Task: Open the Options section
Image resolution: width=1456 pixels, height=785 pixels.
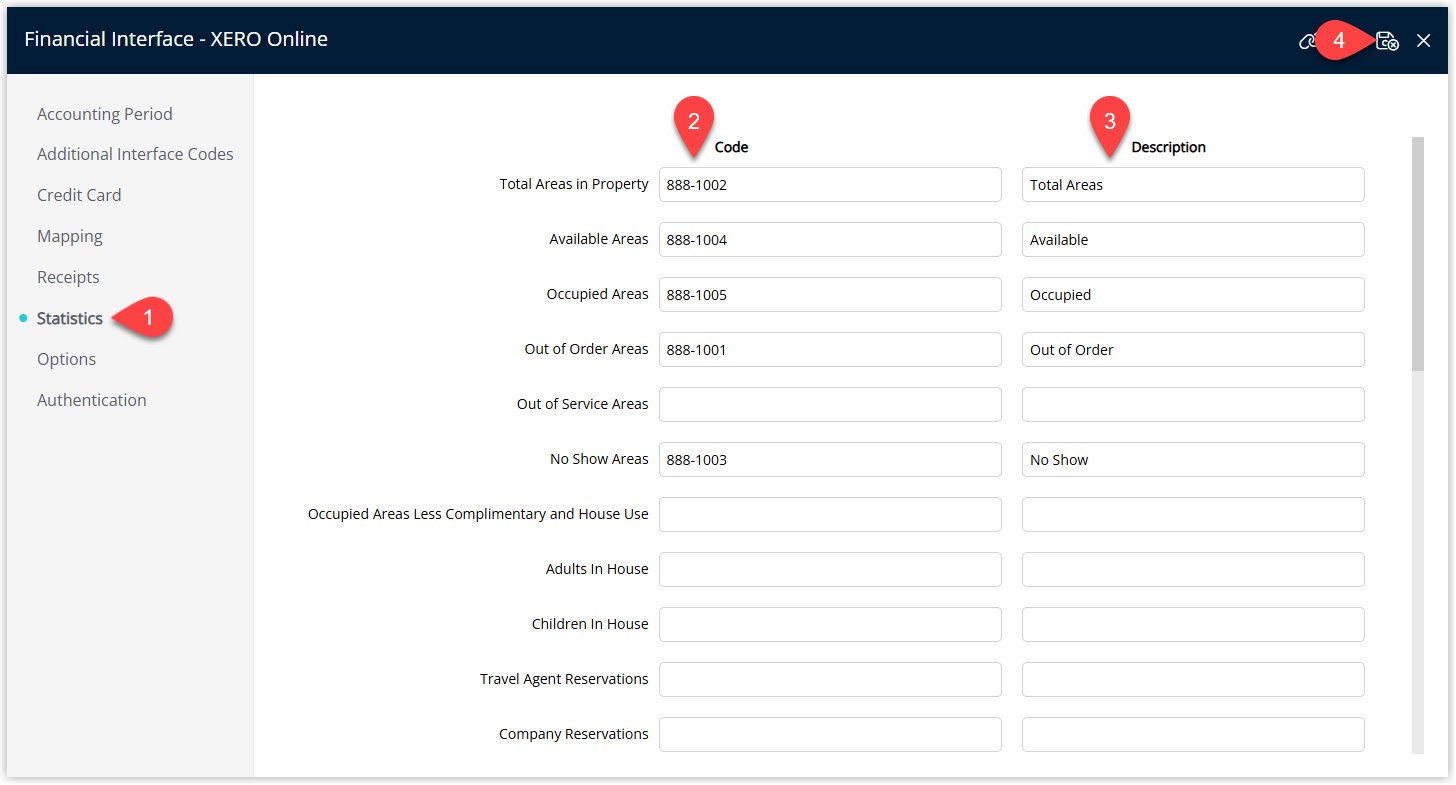Action: click(67, 359)
